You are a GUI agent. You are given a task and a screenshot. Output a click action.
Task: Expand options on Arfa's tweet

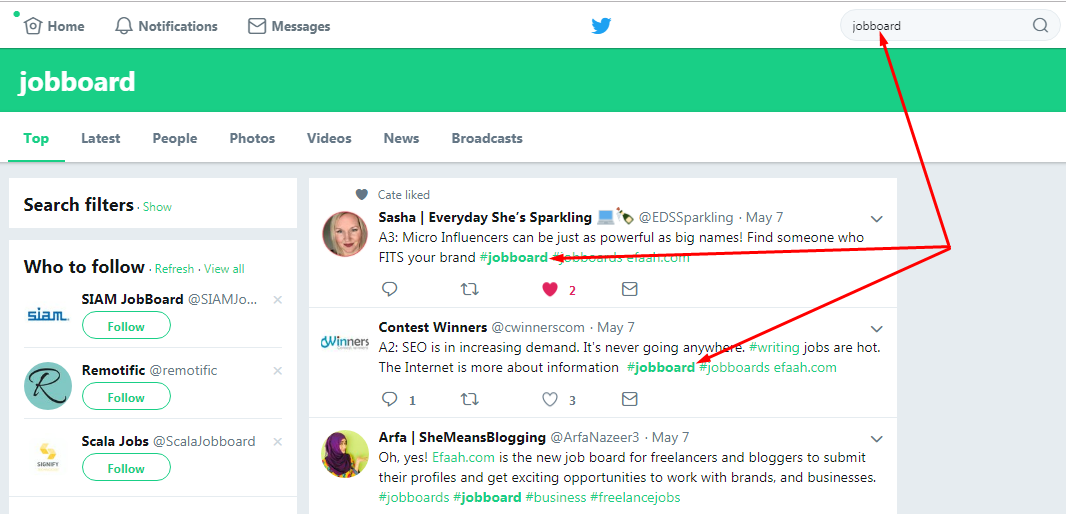tap(877, 439)
